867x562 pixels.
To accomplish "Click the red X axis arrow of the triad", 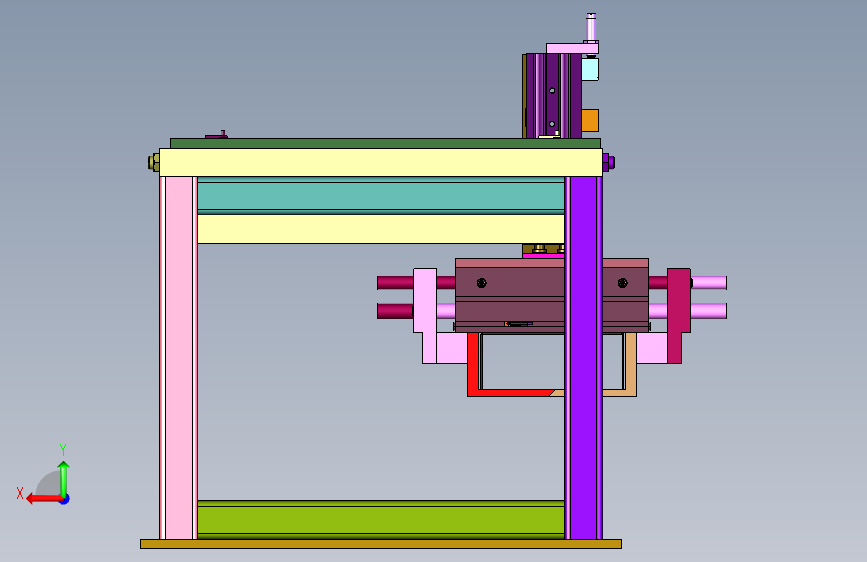I will [x=43, y=499].
